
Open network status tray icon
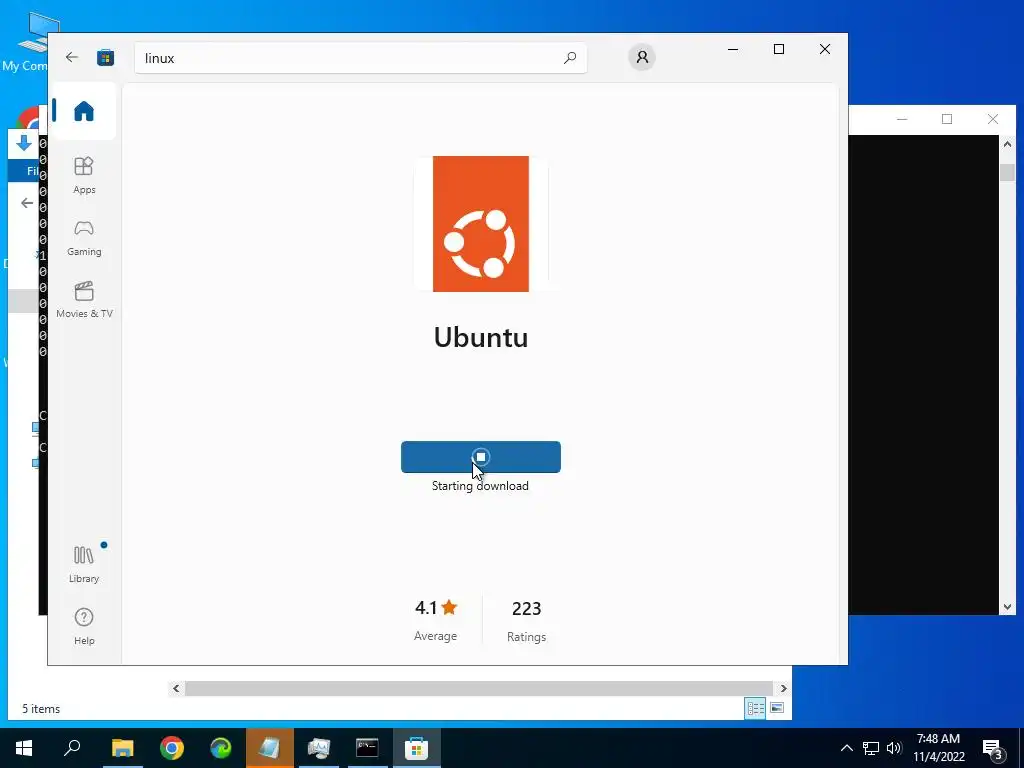pyautogui.click(x=871, y=748)
